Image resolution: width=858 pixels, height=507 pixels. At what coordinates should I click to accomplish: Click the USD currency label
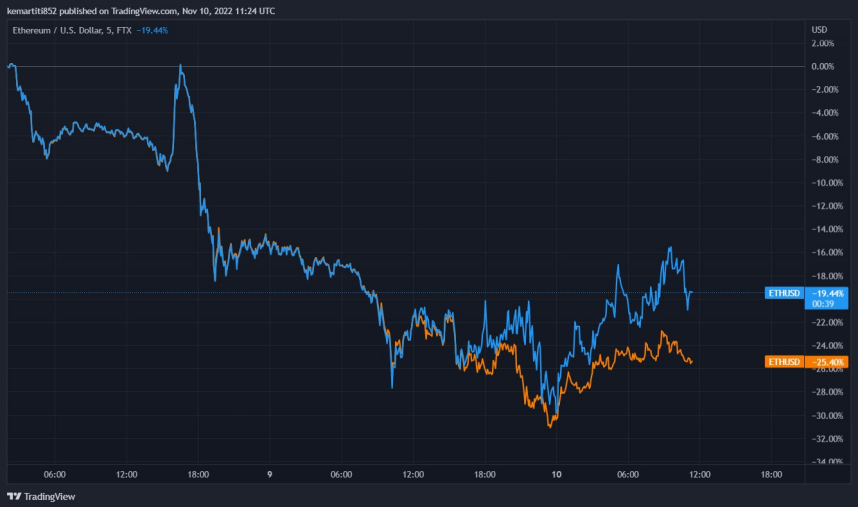(x=819, y=30)
